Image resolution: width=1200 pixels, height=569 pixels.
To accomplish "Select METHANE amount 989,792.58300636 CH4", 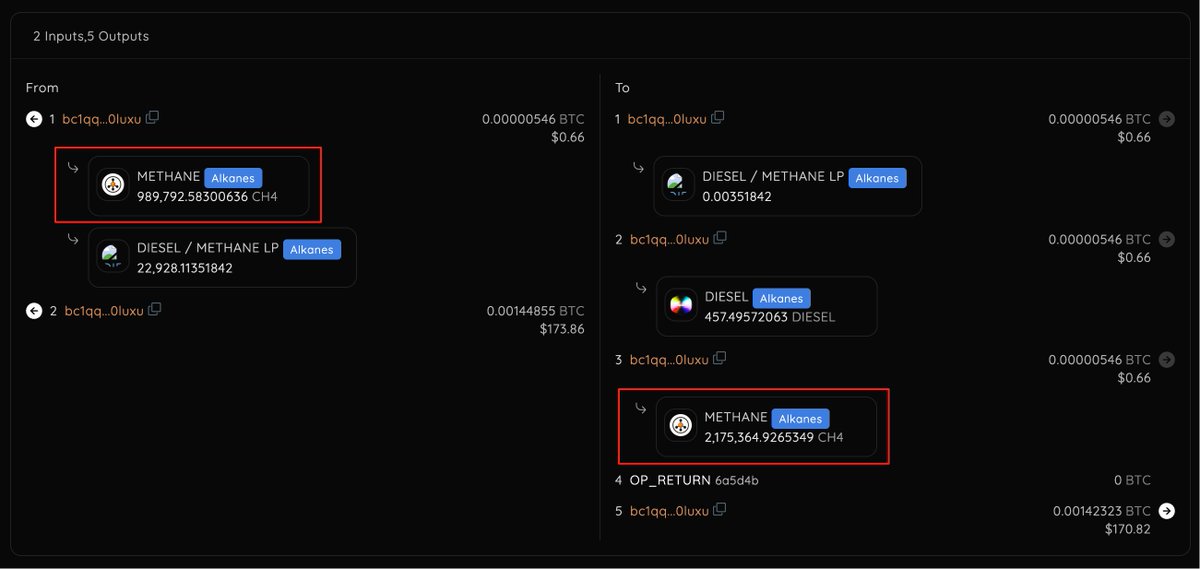I will [207, 197].
